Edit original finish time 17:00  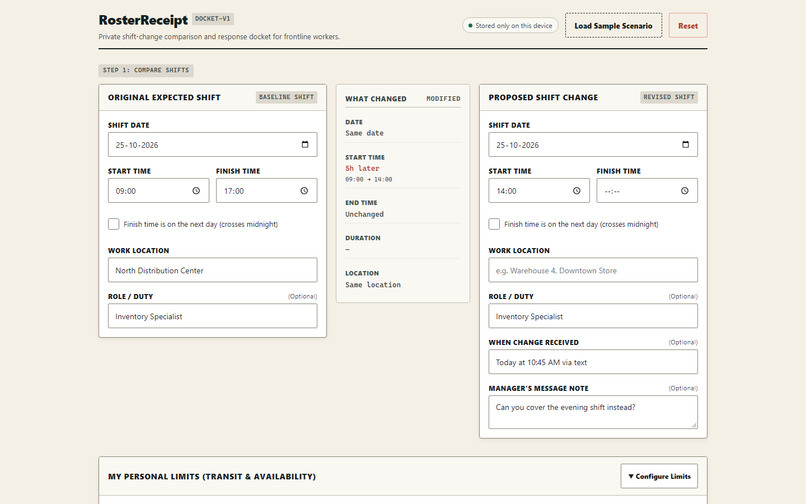click(266, 191)
